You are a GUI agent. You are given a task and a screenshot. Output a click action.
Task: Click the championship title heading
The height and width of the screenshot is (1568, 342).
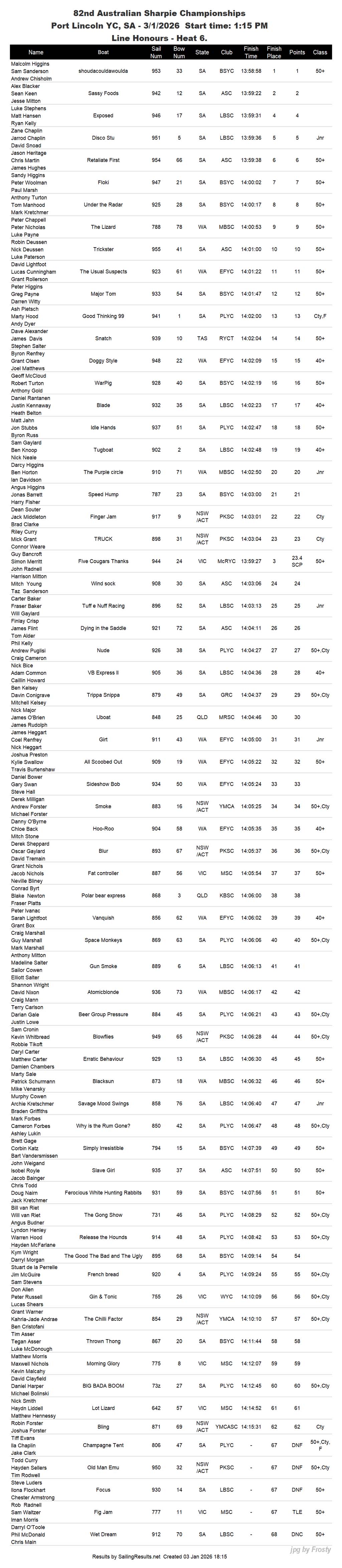pos(159,13)
